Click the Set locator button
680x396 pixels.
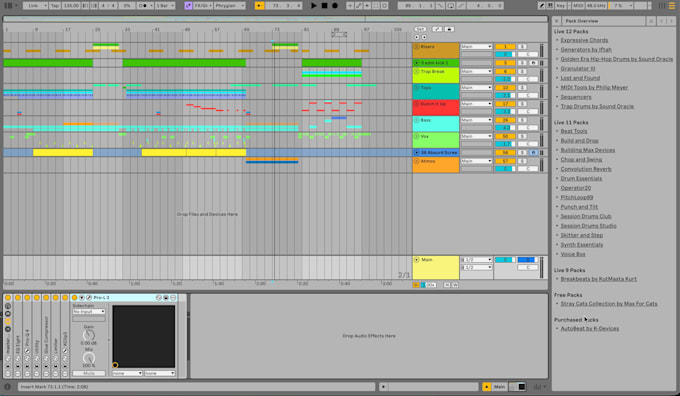click(420, 29)
